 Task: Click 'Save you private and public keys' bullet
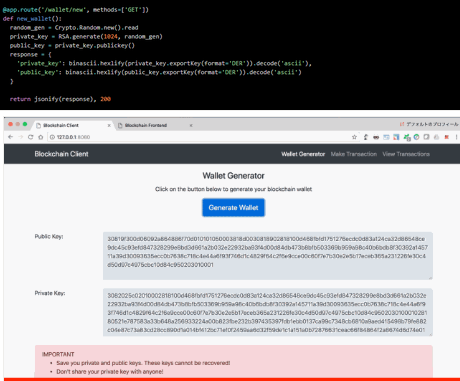(x=143, y=363)
